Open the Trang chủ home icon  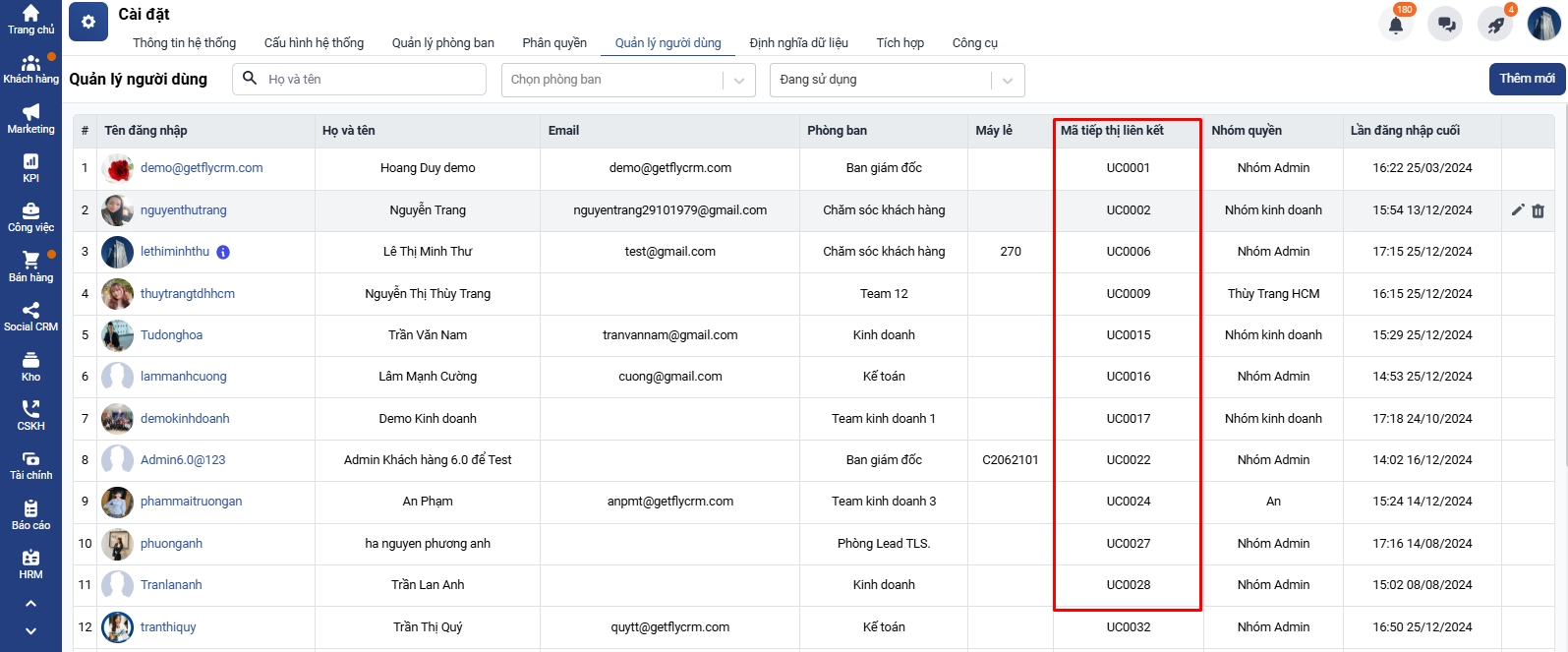[30, 14]
